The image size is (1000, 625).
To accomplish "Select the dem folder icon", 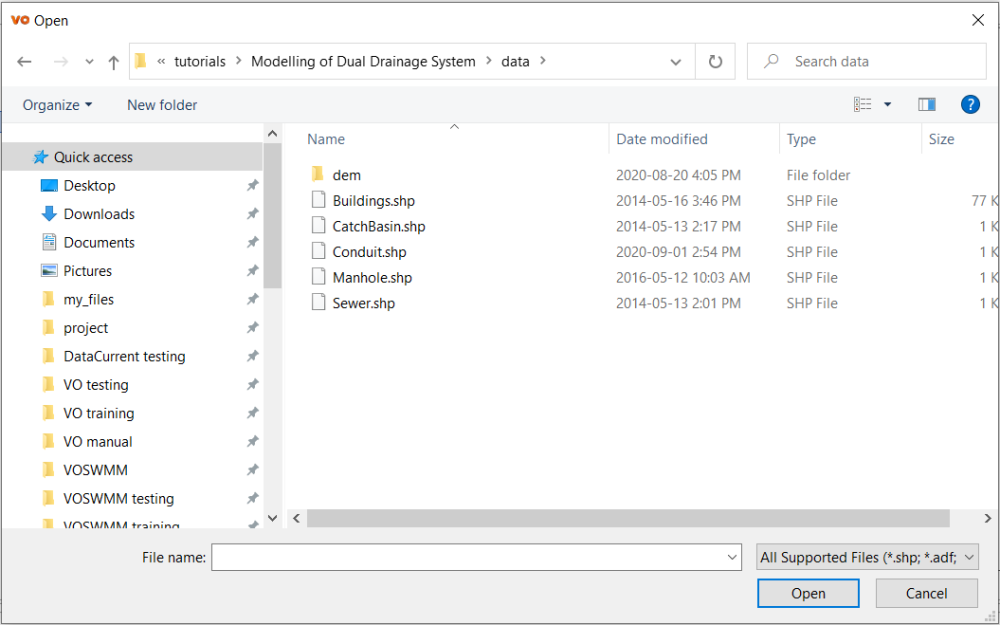I will point(318,175).
